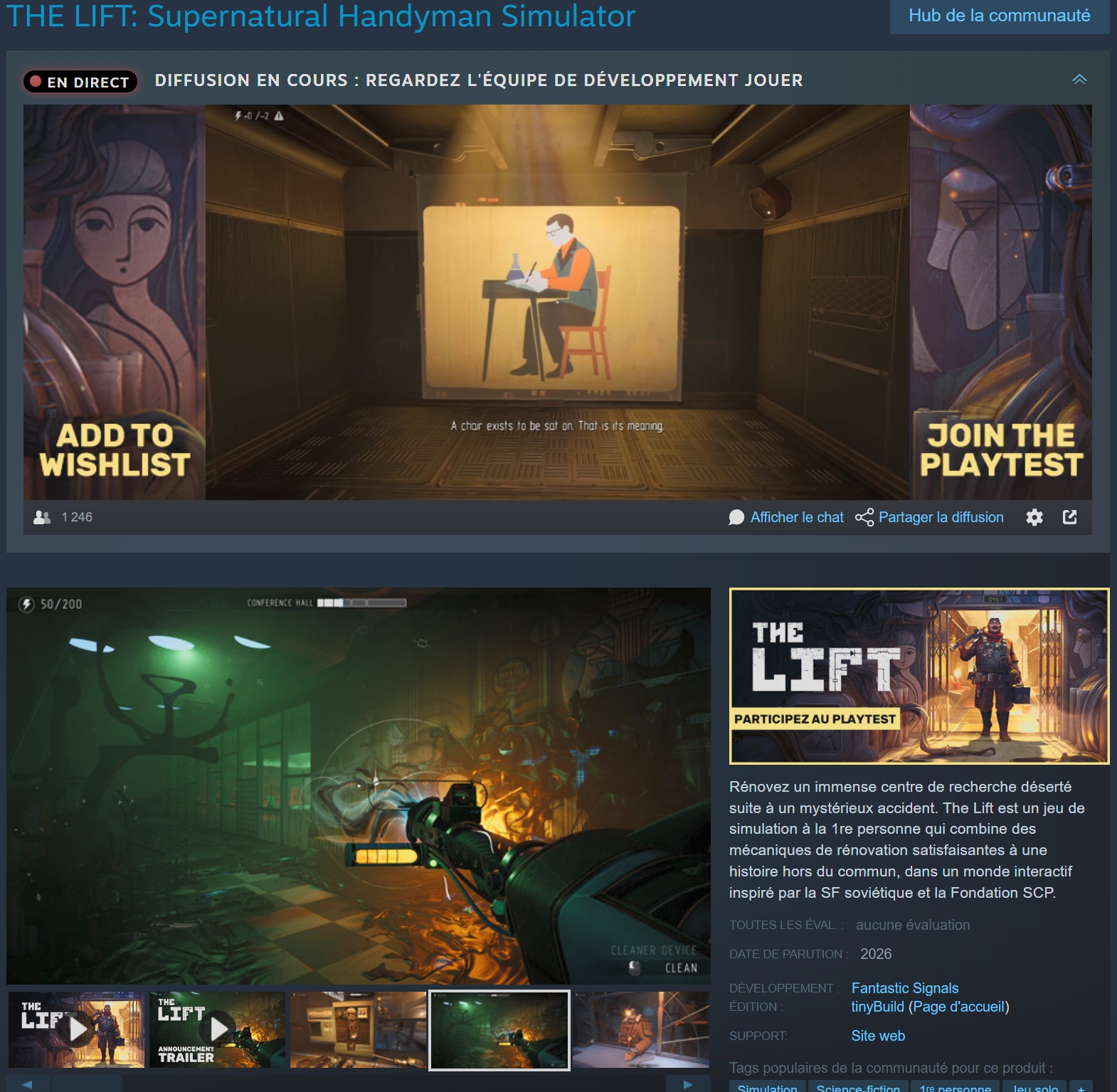Expand more tags with plus button
This screenshot has width=1117, height=1092.
click(1081, 1087)
